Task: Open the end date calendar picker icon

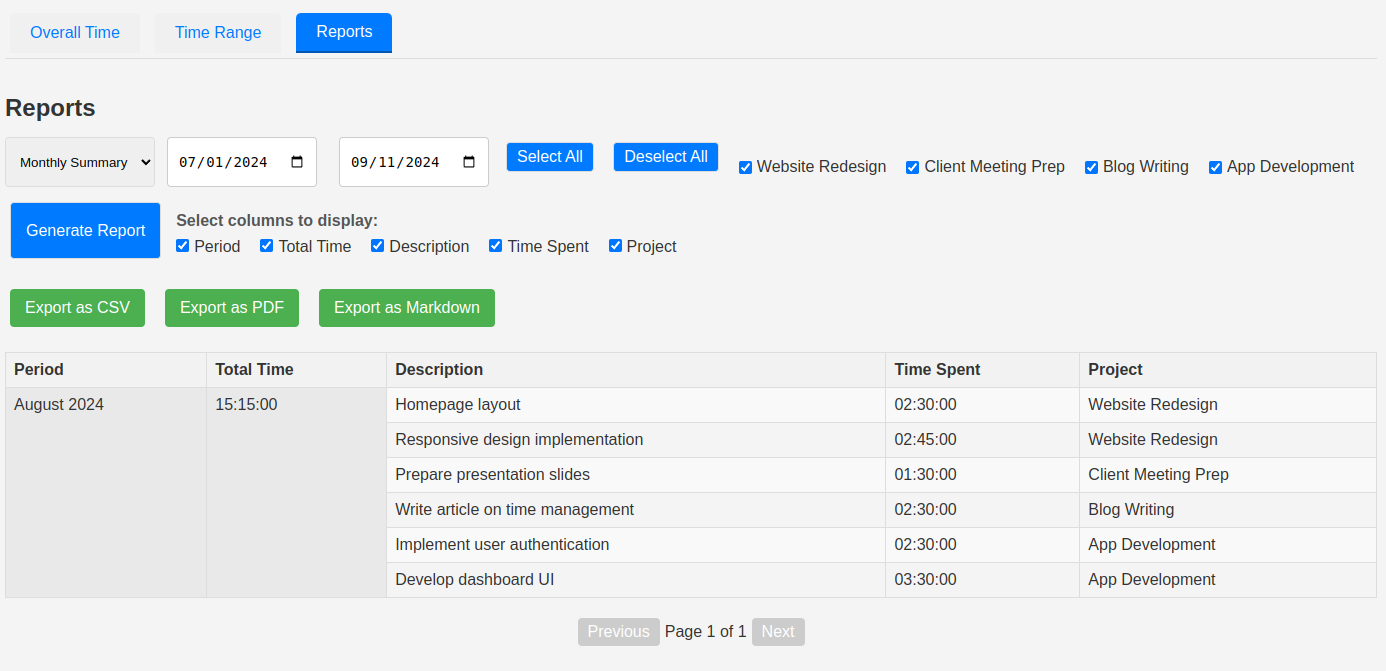Action: [x=469, y=162]
